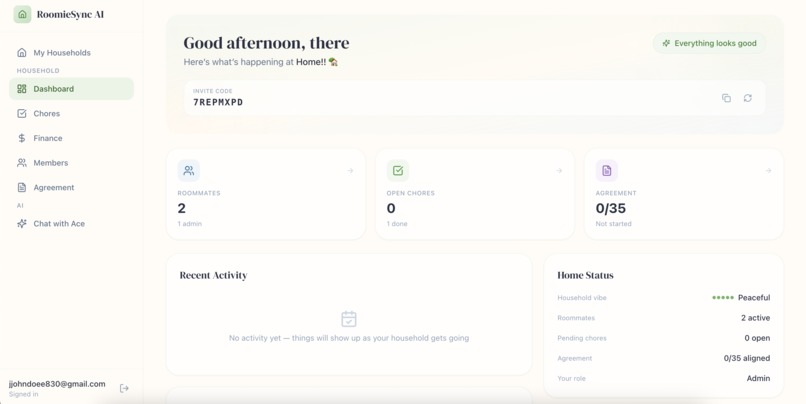Open the Agreement page from sidebar
806x404 pixels.
(71, 188)
